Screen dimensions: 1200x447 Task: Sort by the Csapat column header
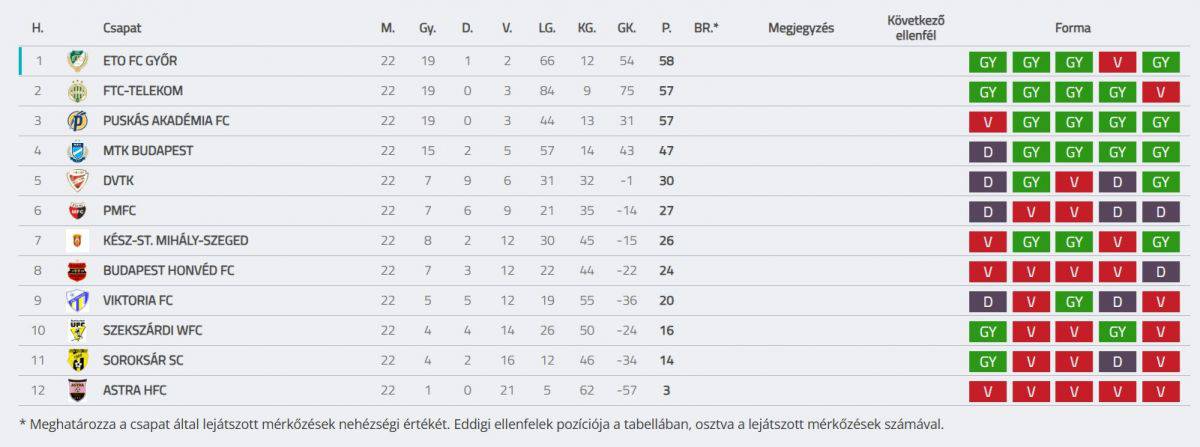tap(122, 28)
